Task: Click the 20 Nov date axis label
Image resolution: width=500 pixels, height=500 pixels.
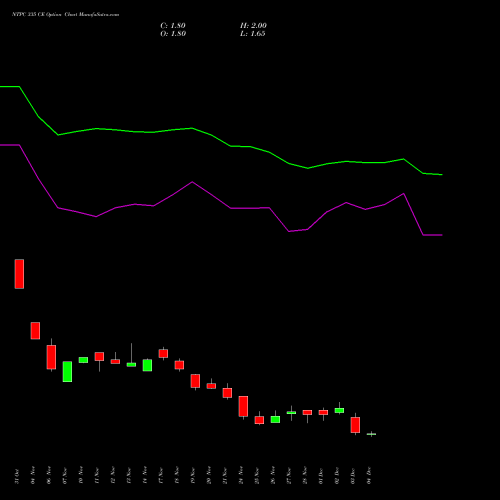Action: pos(209,476)
